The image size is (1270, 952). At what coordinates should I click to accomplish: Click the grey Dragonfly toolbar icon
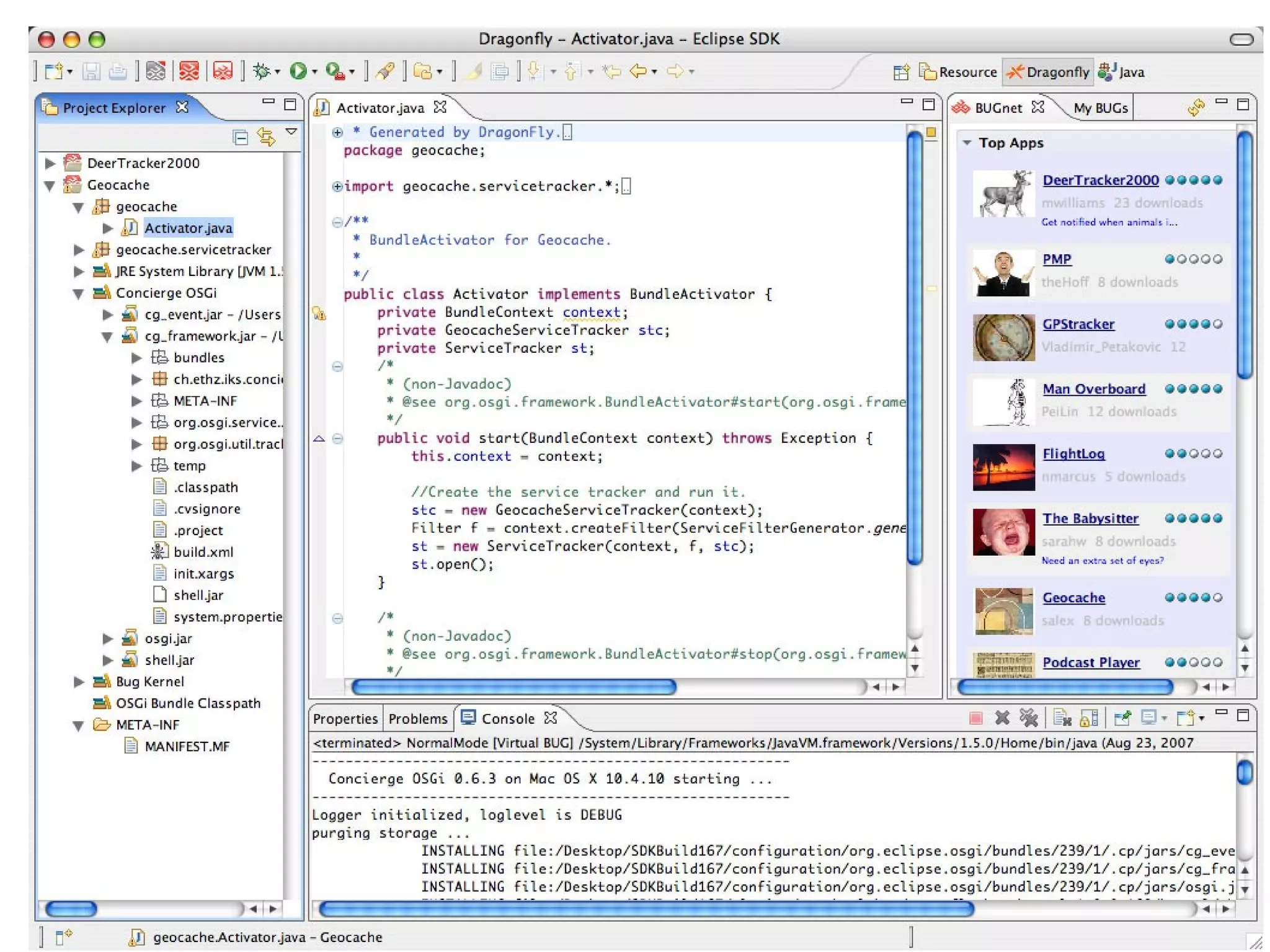155,72
